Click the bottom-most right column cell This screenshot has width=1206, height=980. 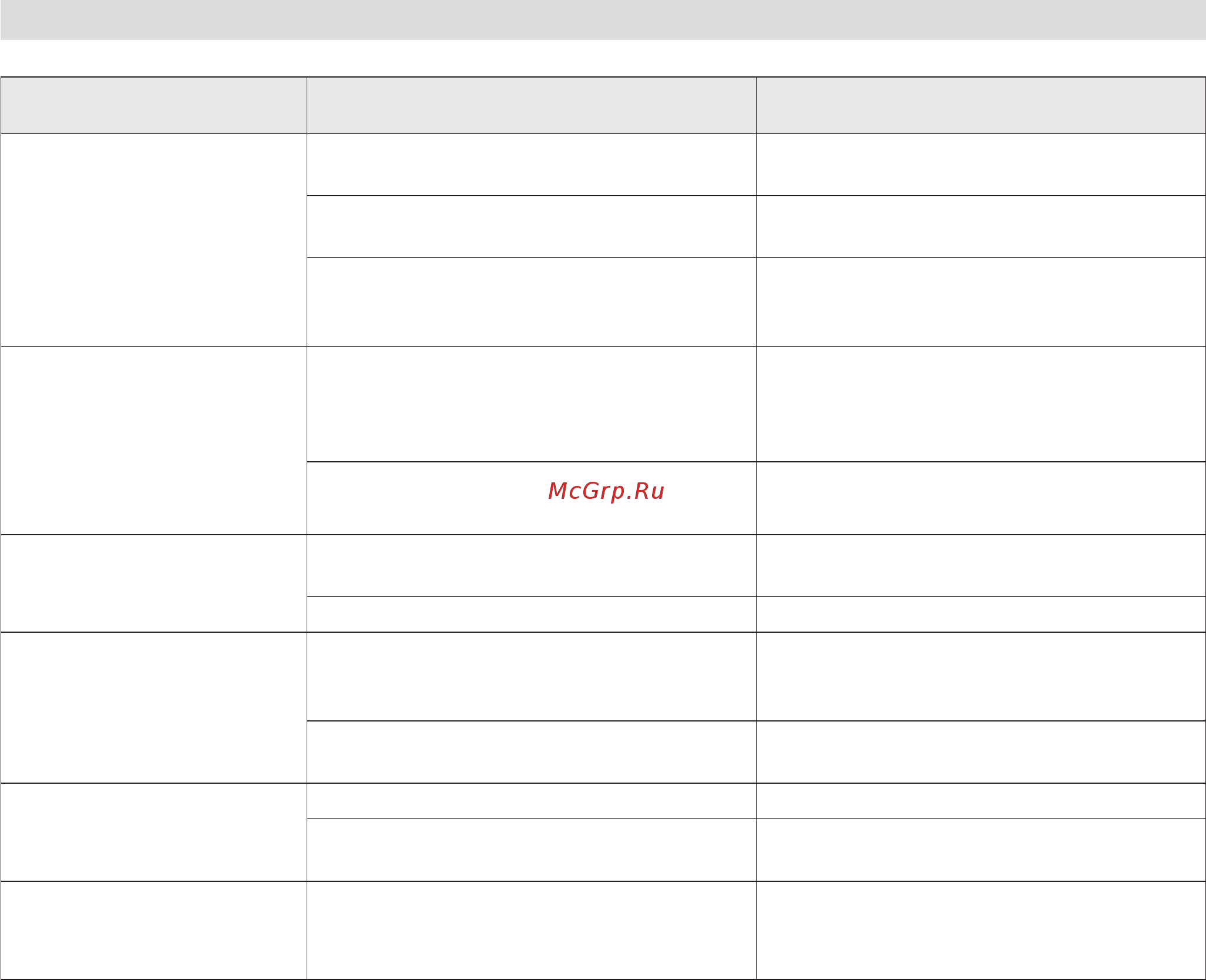[x=980, y=930]
